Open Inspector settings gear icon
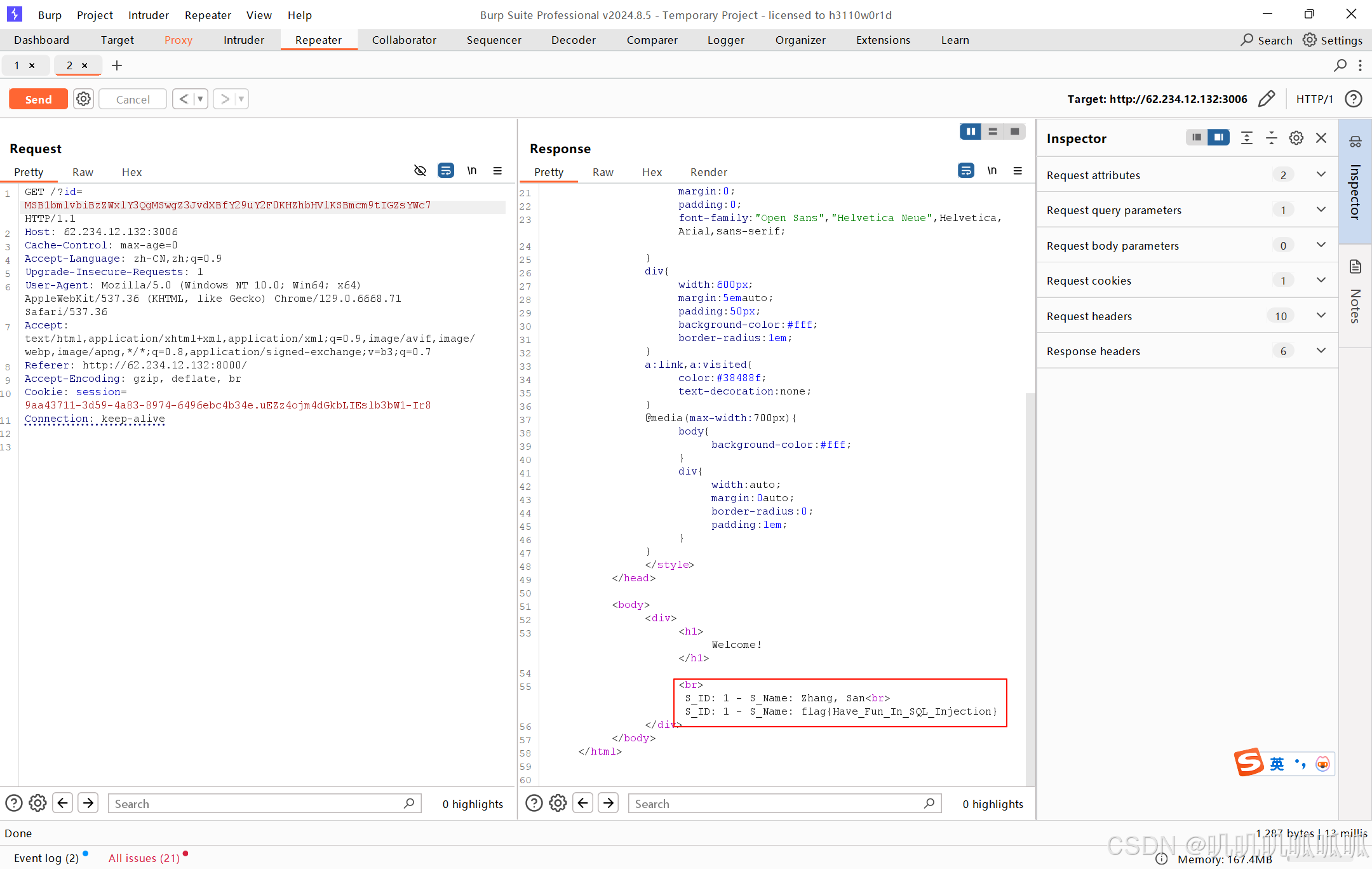This screenshot has width=1372, height=869. [1296, 138]
